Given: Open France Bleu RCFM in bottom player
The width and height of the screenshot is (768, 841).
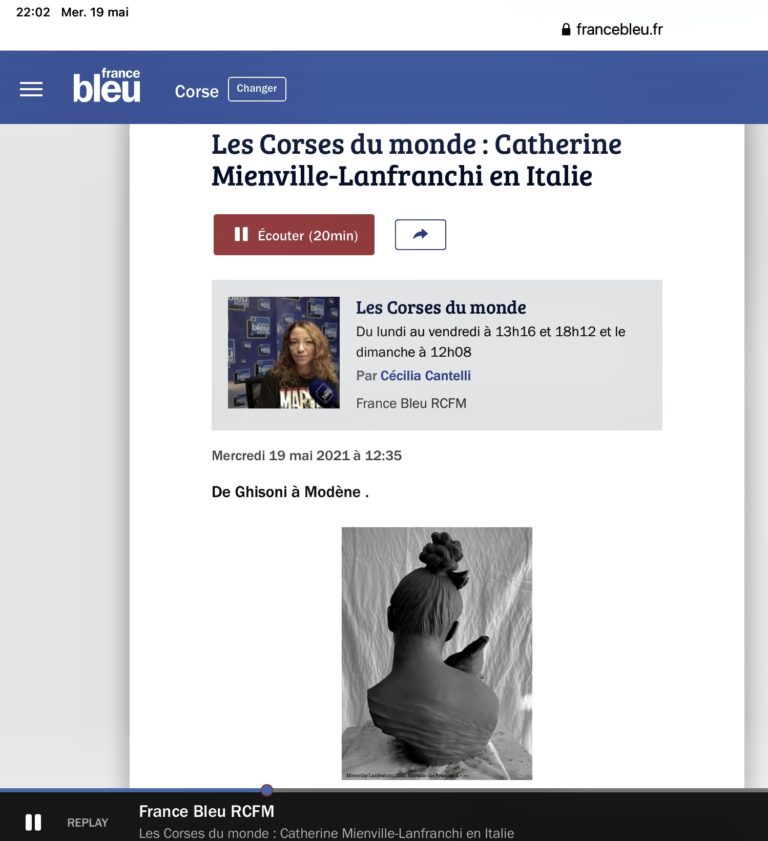Looking at the screenshot, I should [206, 811].
